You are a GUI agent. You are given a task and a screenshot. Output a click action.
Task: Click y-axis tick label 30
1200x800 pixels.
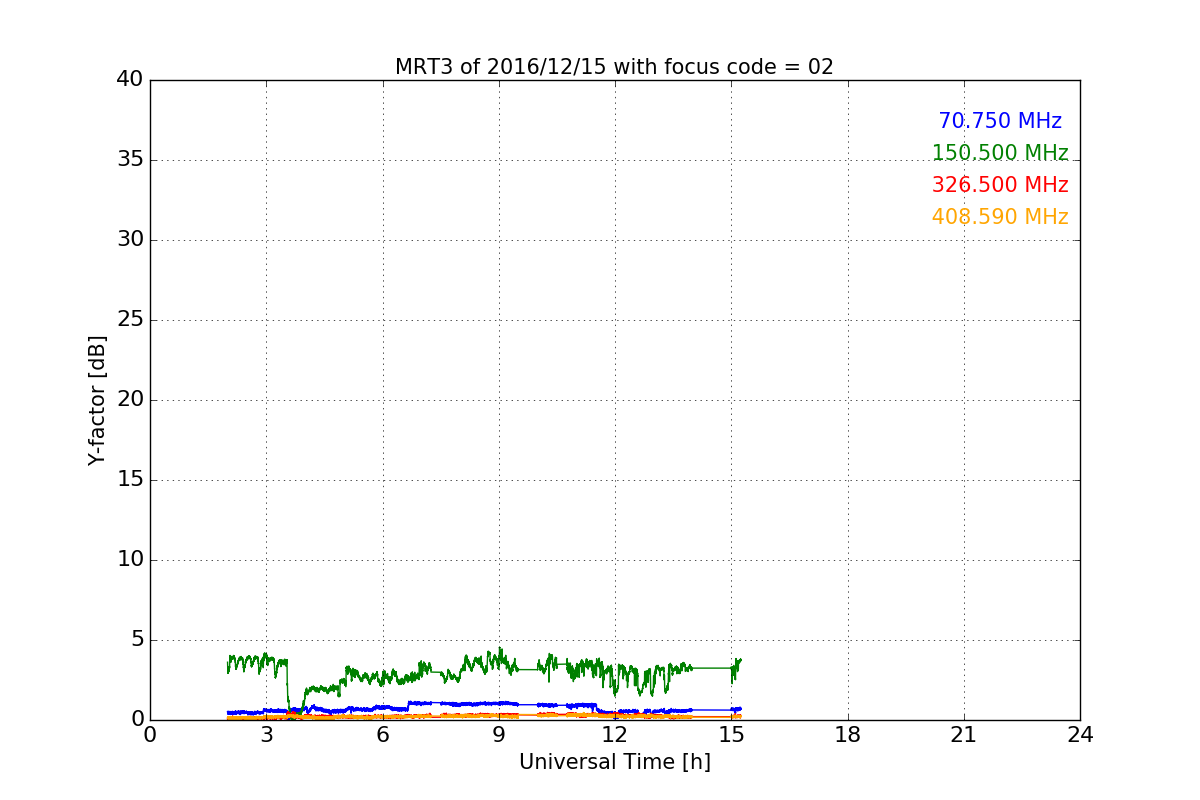[130, 240]
